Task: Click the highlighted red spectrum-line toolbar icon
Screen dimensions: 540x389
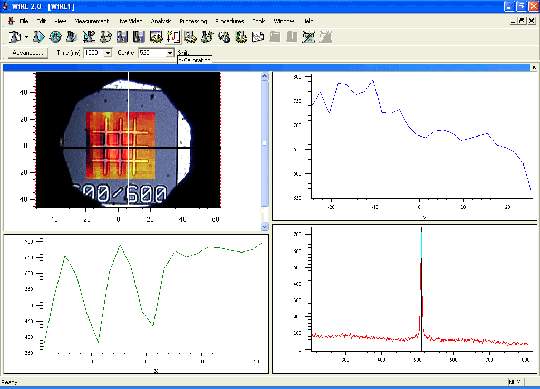Action: pyautogui.click(x=173, y=36)
